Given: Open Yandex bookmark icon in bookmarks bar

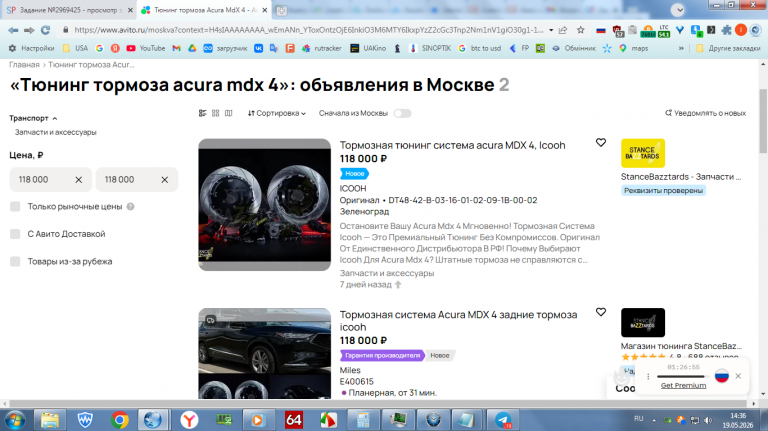Looking at the screenshot, I should point(115,48).
